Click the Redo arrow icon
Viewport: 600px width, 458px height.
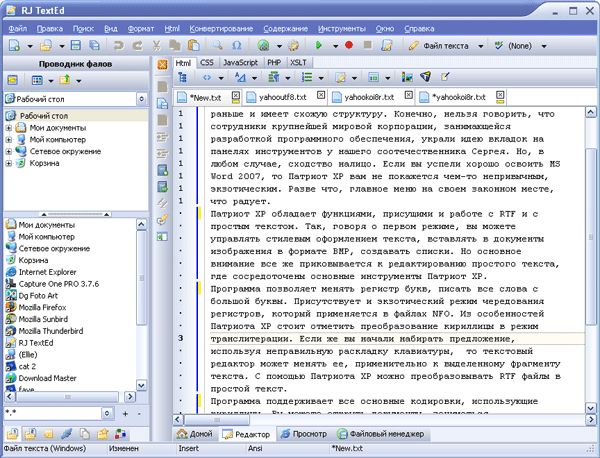[x=137, y=46]
